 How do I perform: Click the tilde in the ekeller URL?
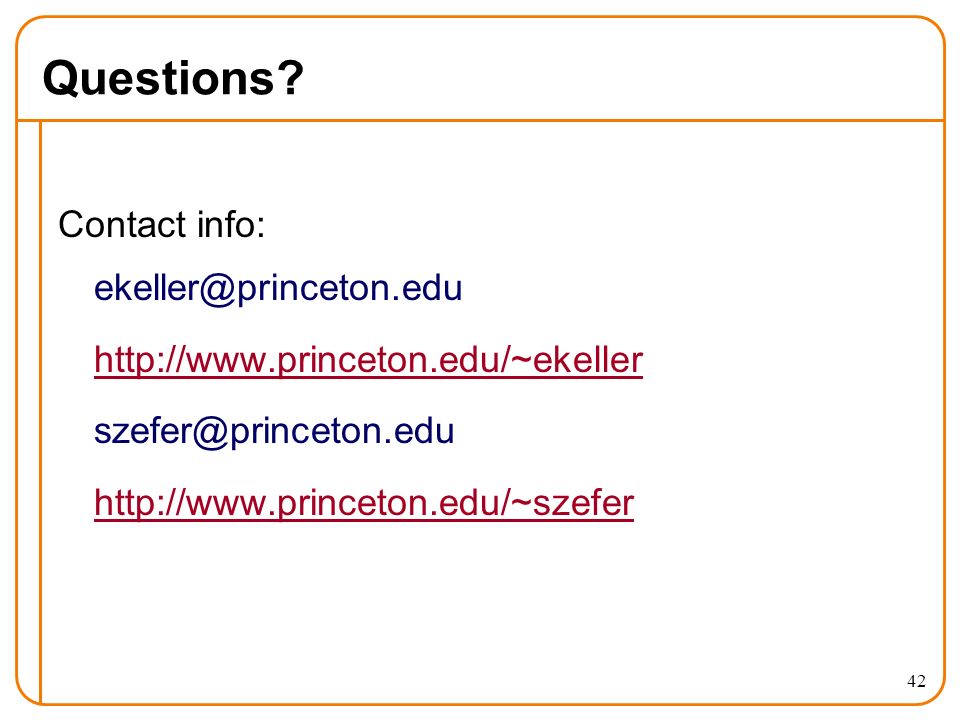(521, 361)
